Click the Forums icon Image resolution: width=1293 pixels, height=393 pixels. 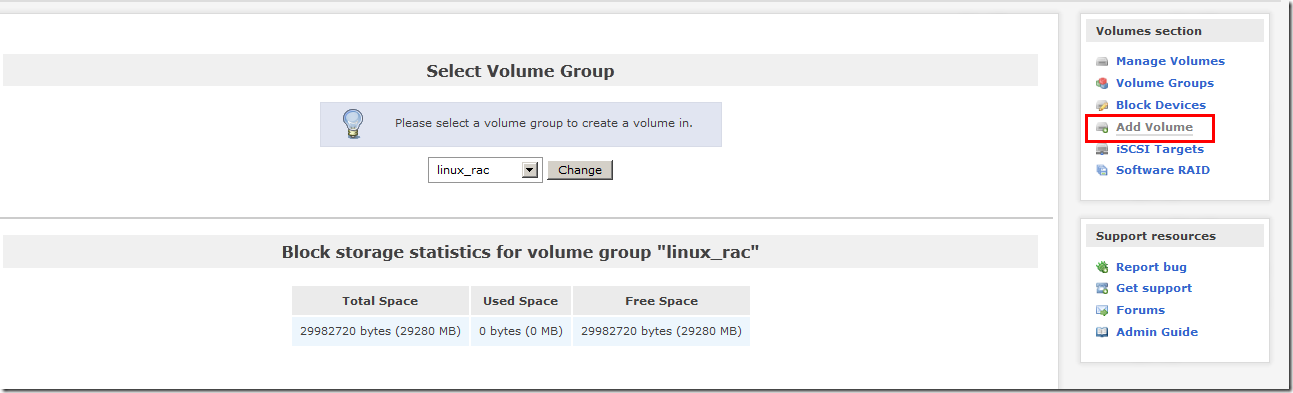pos(1102,311)
